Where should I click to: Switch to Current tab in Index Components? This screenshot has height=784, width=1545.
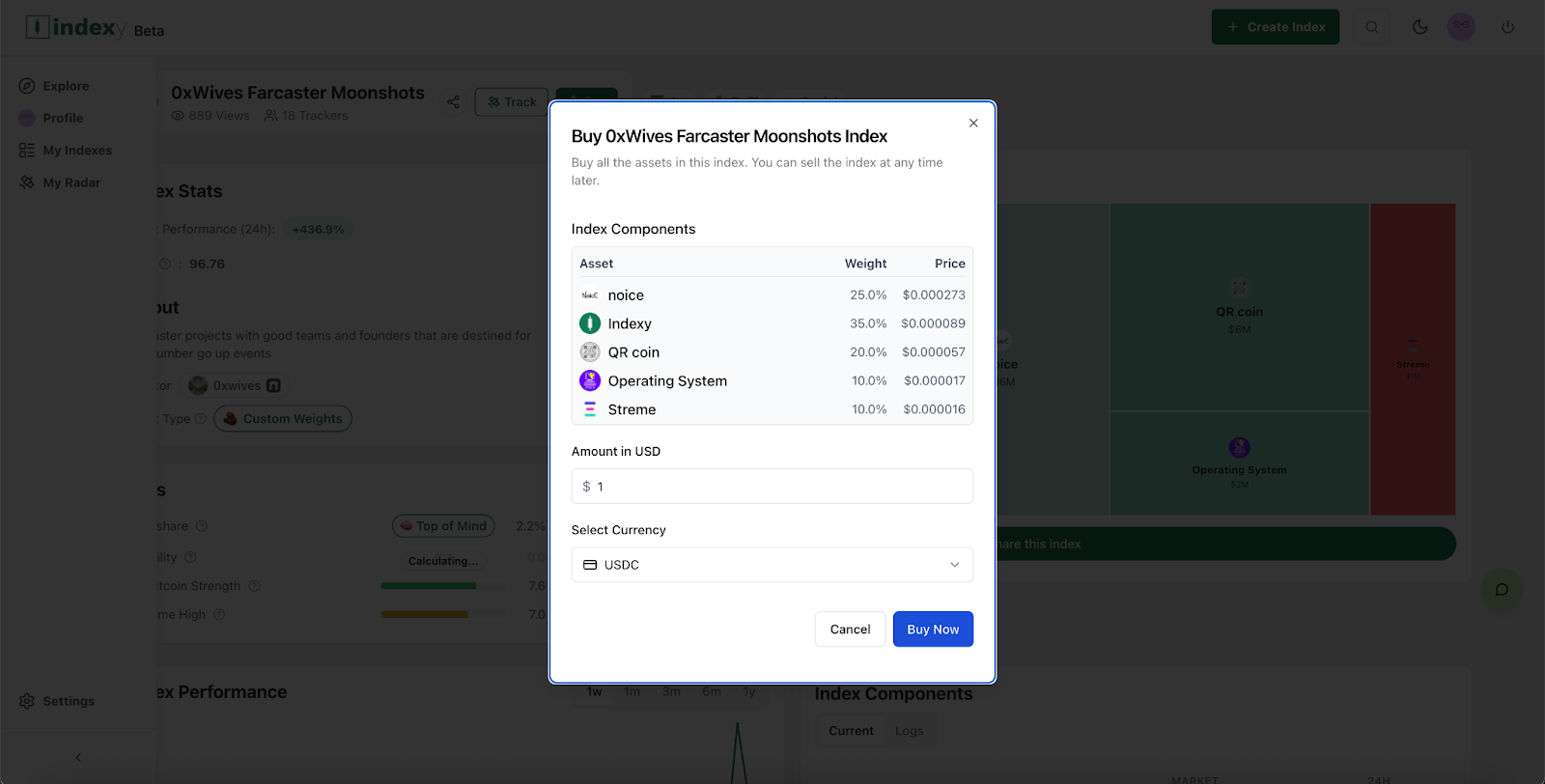tap(851, 731)
